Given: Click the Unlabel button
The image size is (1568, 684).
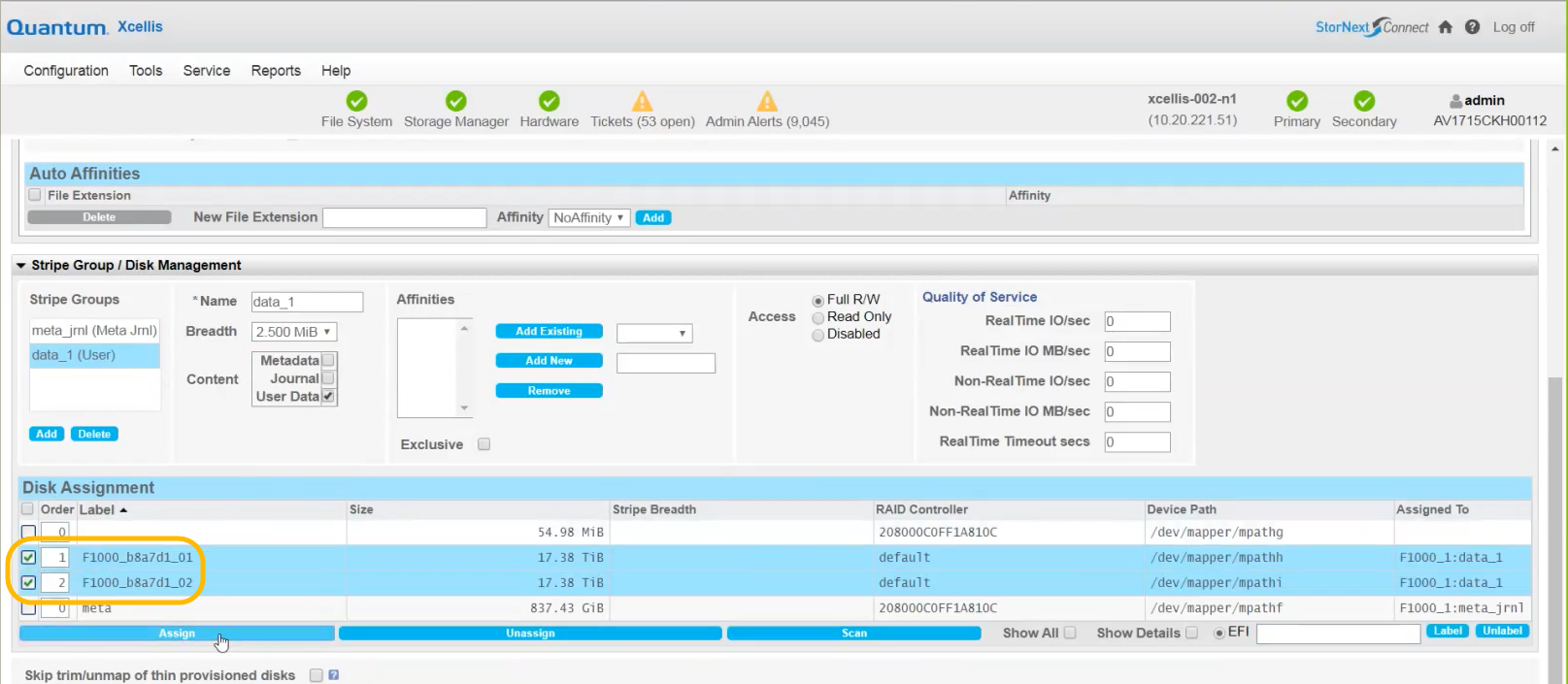Looking at the screenshot, I should point(1502,631).
